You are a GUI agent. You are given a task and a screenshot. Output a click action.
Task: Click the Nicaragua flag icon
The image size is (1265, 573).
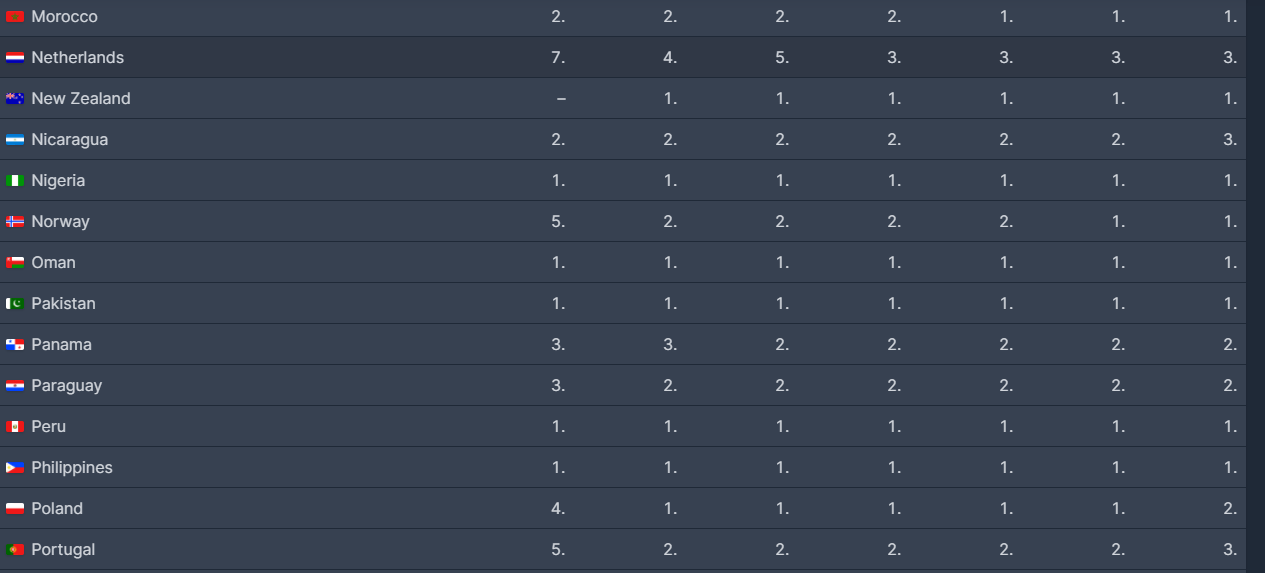click(15, 140)
